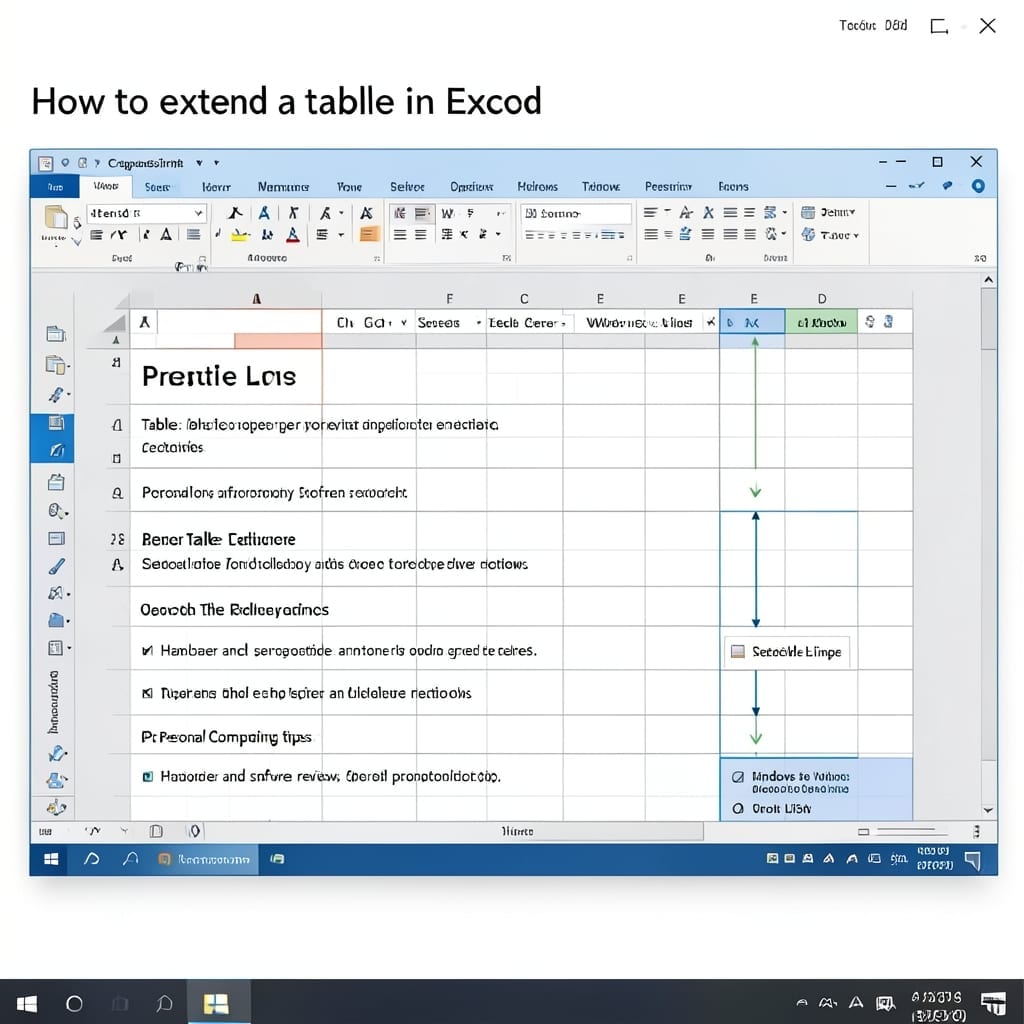Select the 'Oroit LiSn' radio option
Image resolution: width=1024 pixels, height=1024 pixels.
point(738,808)
